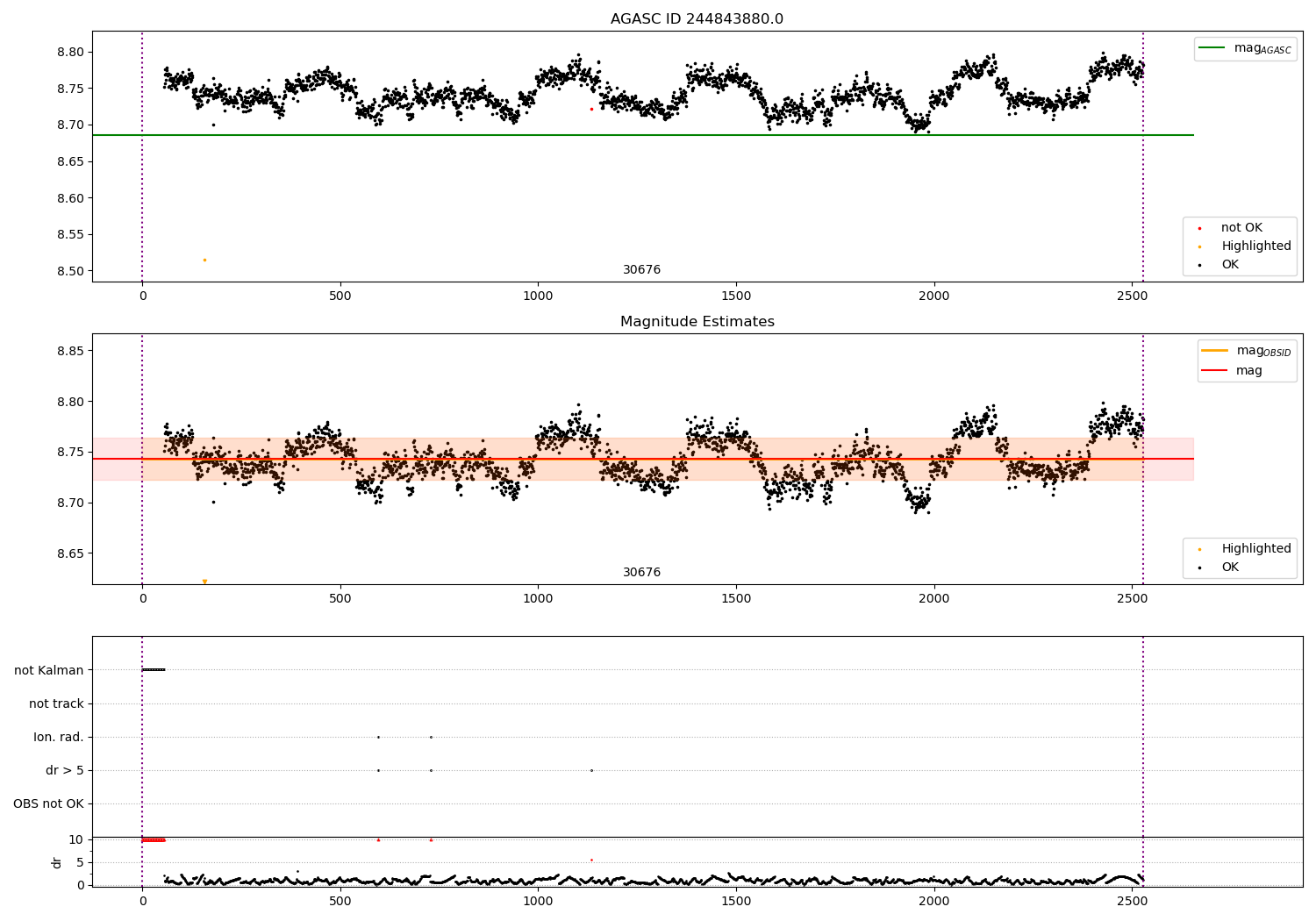The height and width of the screenshot is (921, 1316).
Task: Click the orange highlighted point in top plot
Action: click(x=204, y=260)
